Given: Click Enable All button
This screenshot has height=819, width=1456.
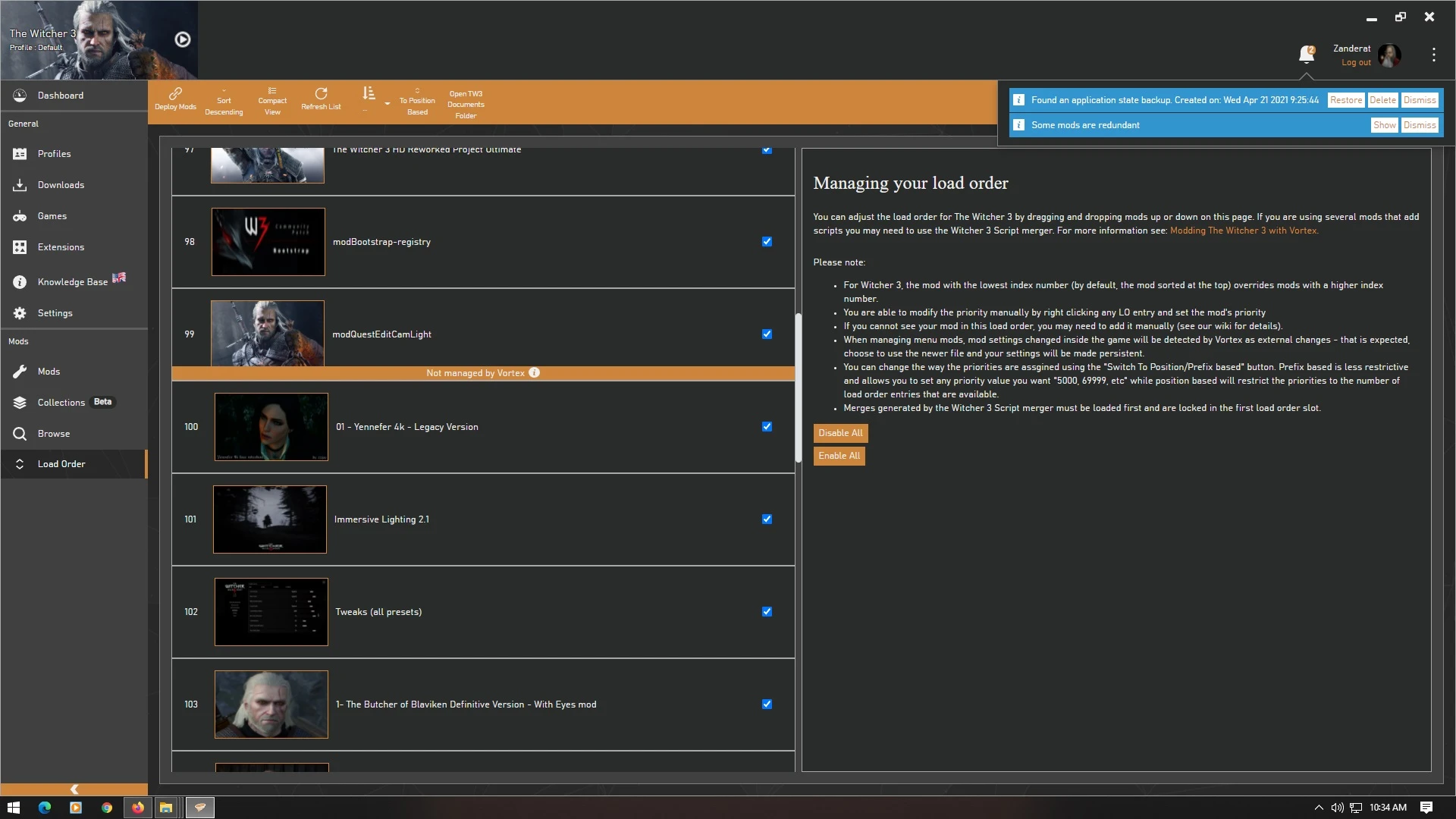Looking at the screenshot, I should (839, 456).
